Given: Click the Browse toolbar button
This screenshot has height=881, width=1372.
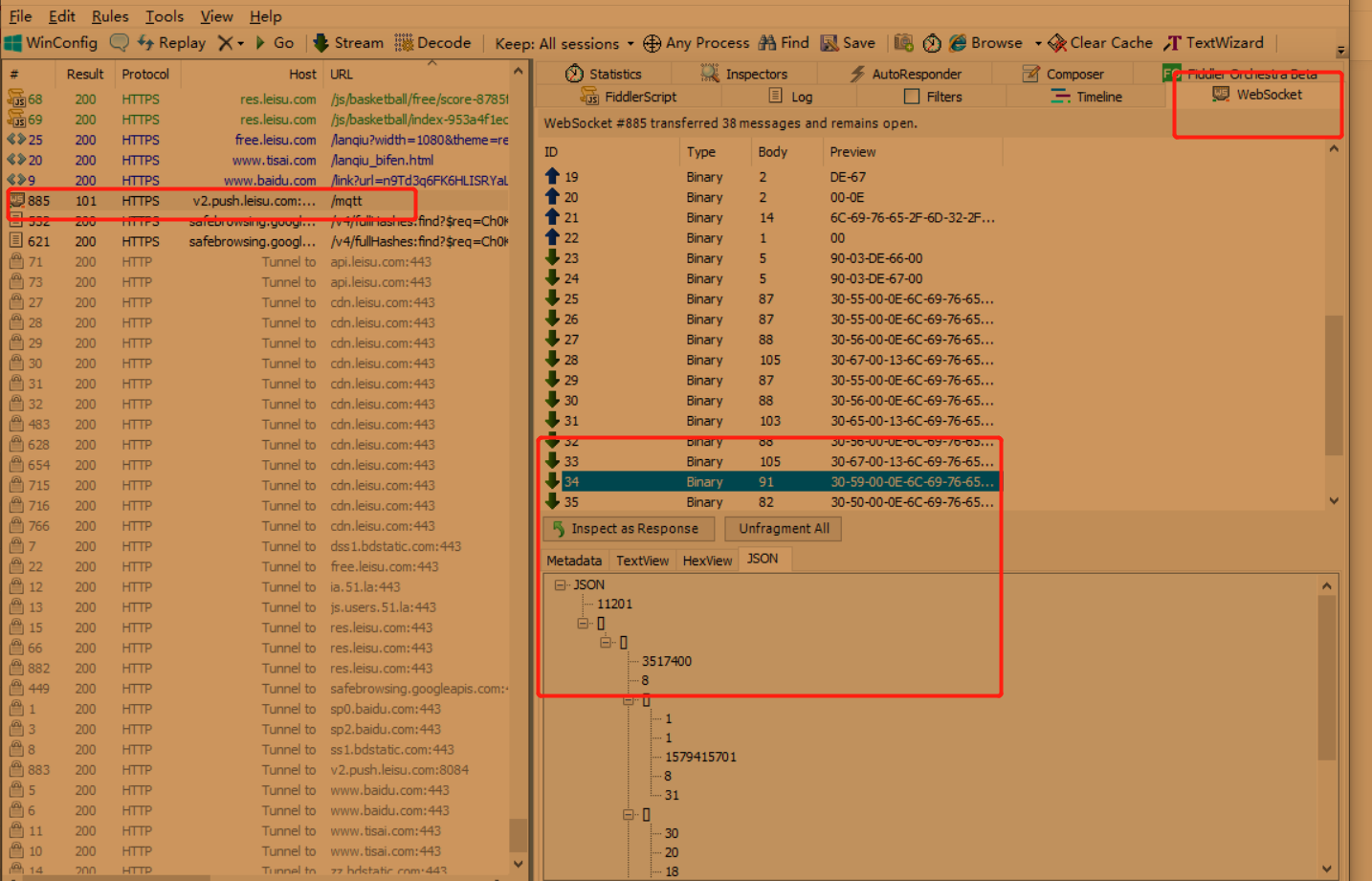Looking at the screenshot, I should pyautogui.click(x=985, y=43).
